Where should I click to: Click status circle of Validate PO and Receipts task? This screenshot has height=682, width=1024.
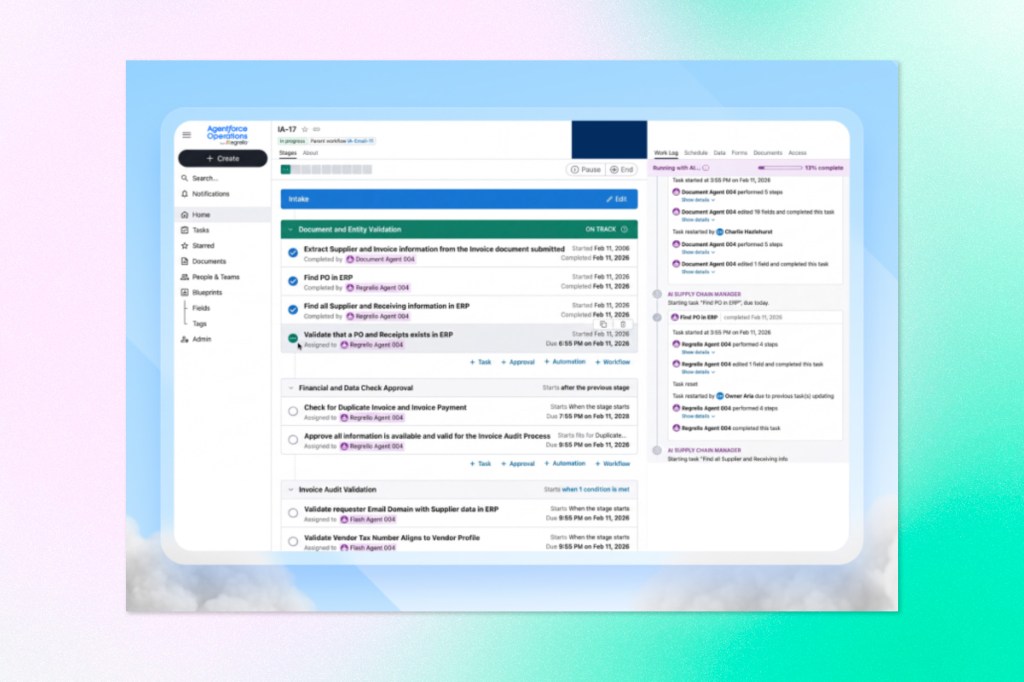[x=293, y=338]
